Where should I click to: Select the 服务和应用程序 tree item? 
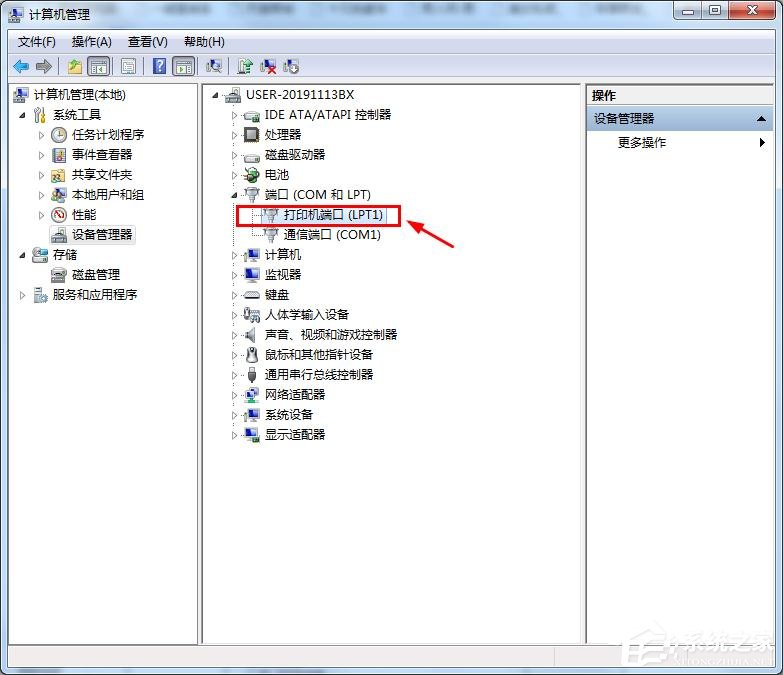[x=95, y=295]
